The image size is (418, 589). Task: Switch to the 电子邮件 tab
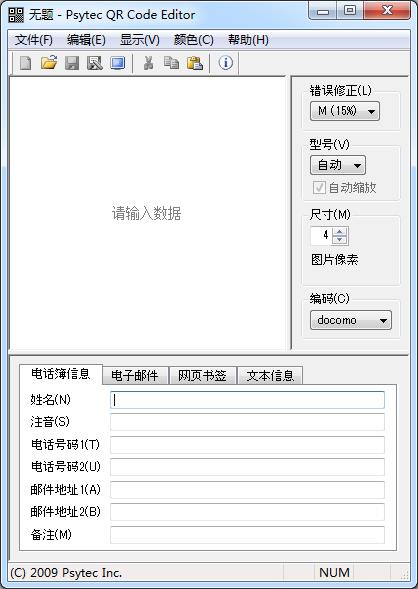pyautogui.click(x=135, y=376)
